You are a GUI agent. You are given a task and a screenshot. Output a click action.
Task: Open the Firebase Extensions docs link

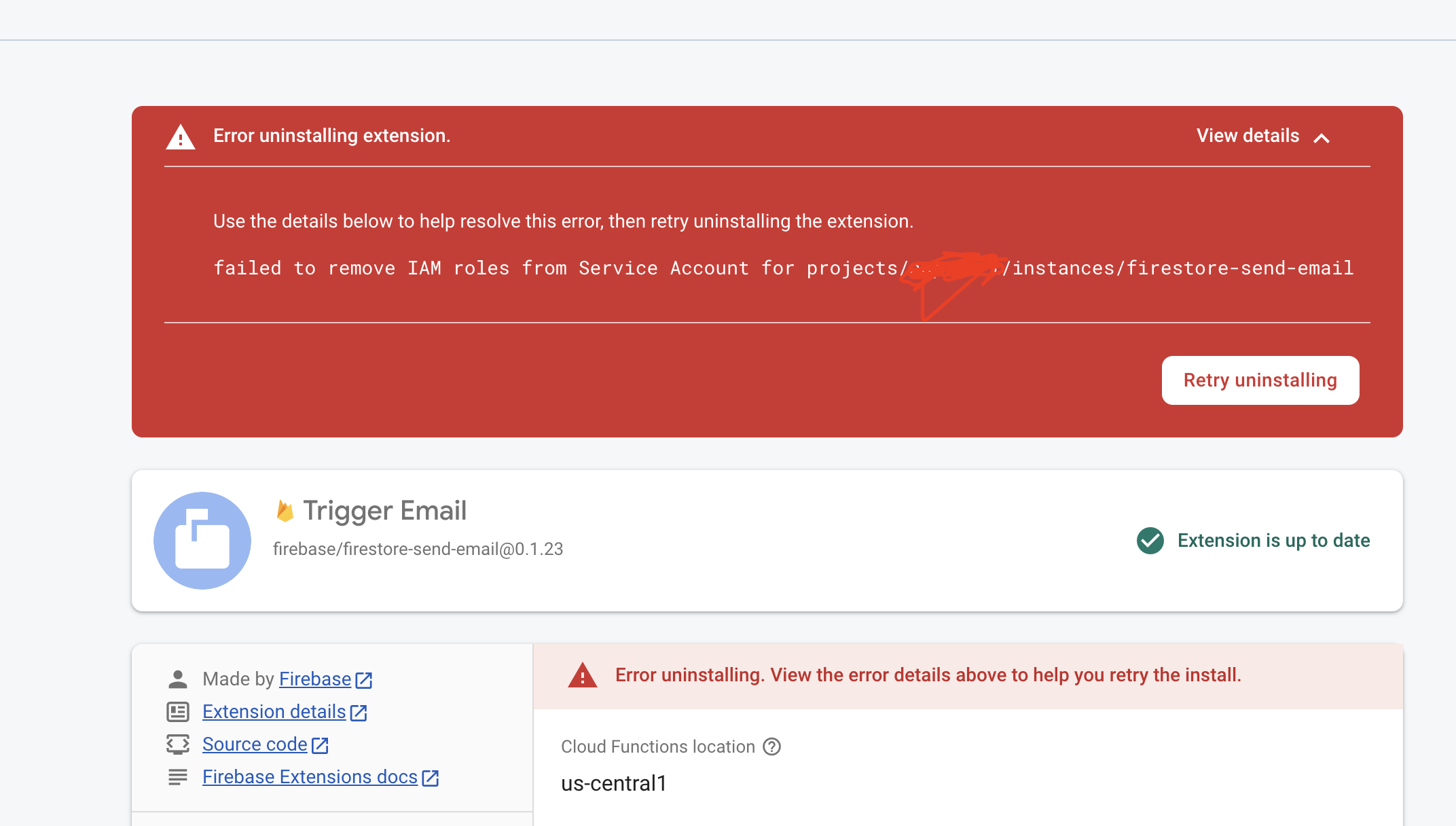coord(310,776)
